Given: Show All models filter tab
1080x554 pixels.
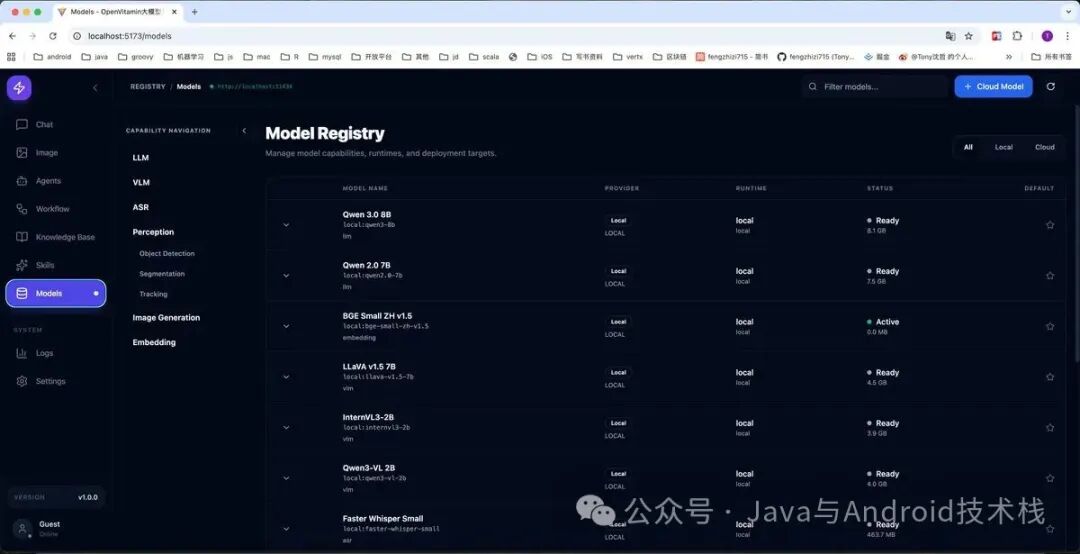Looking at the screenshot, I should coord(968,147).
